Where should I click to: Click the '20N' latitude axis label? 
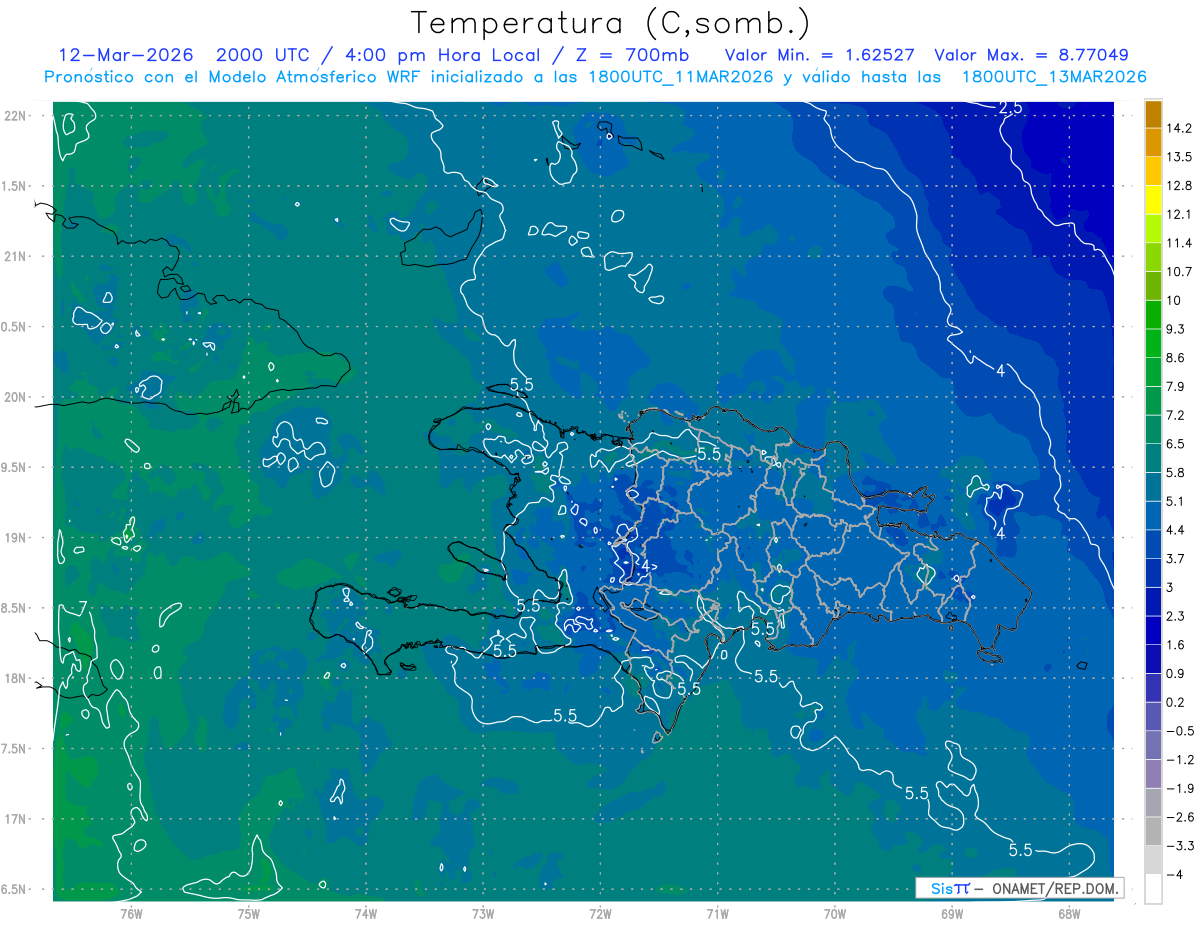point(16,397)
